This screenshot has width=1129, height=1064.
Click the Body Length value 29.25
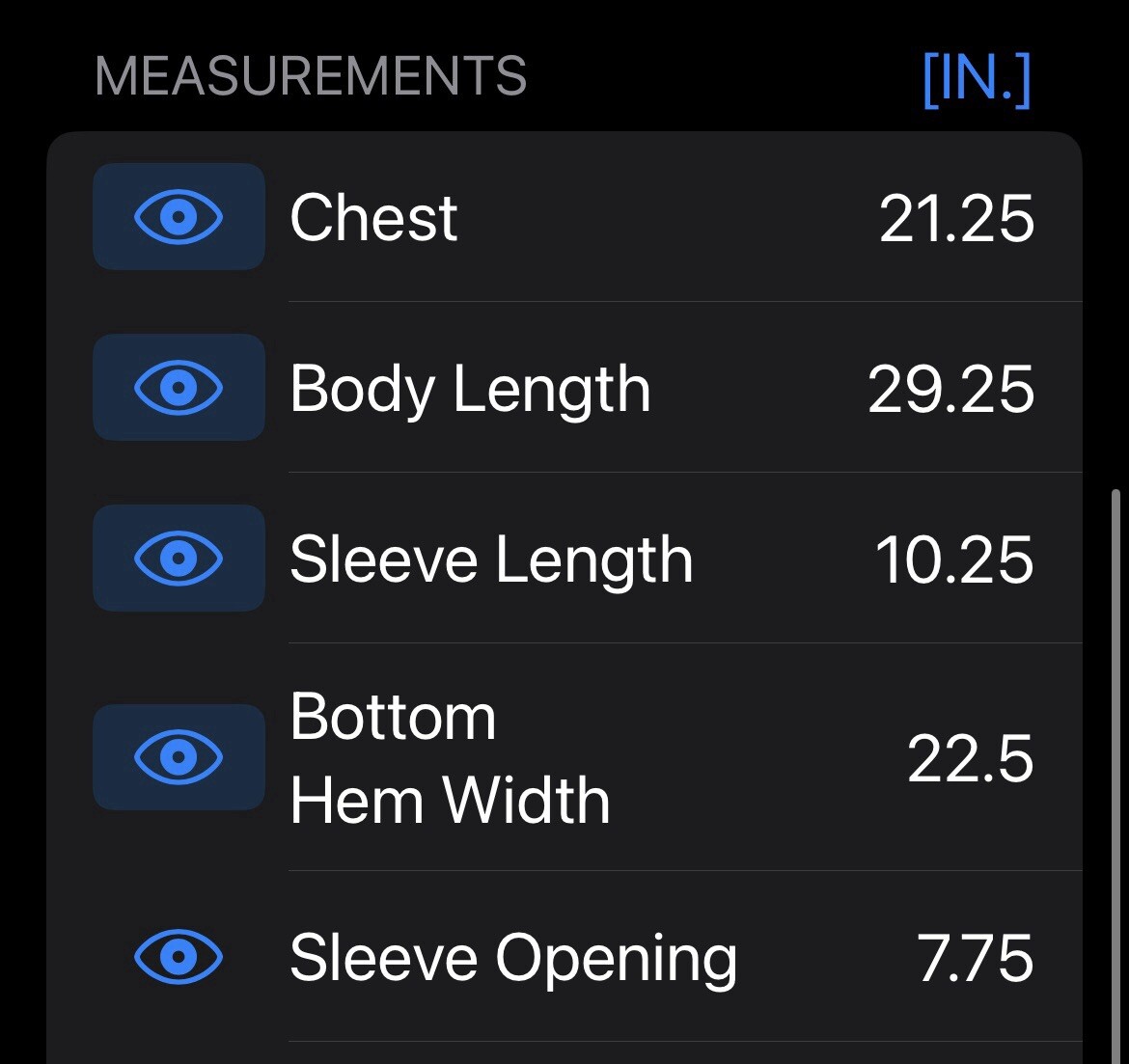[x=950, y=389]
